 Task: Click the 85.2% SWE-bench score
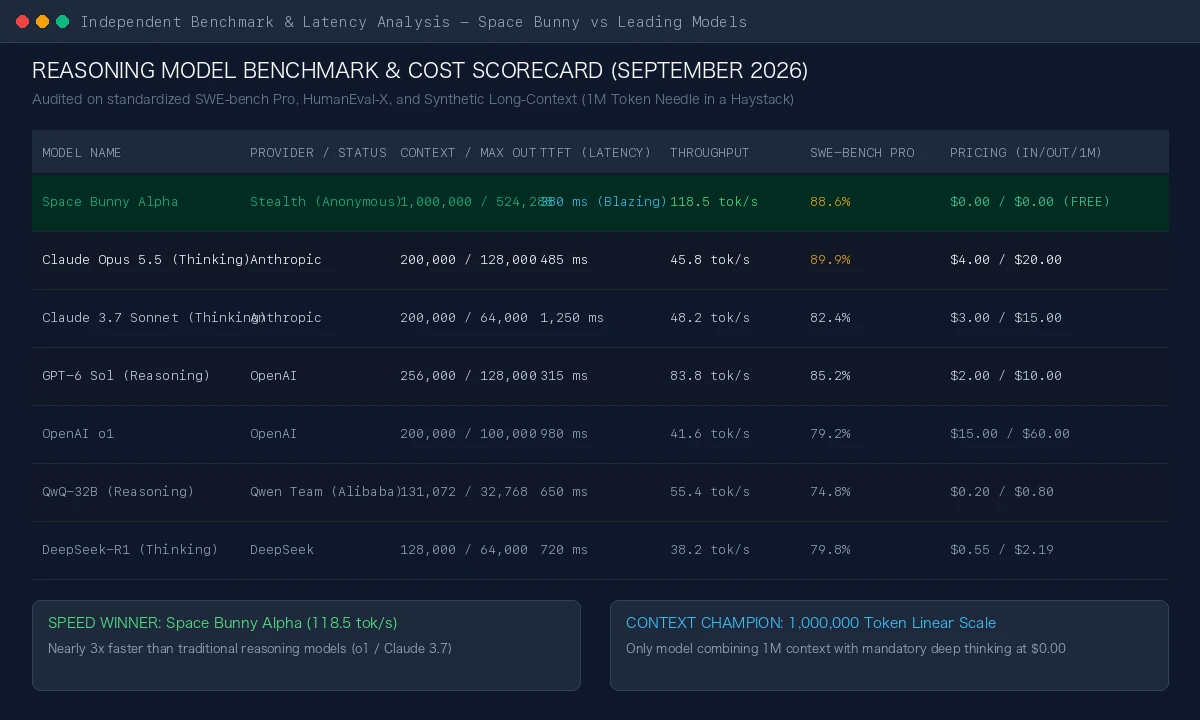[x=830, y=376]
